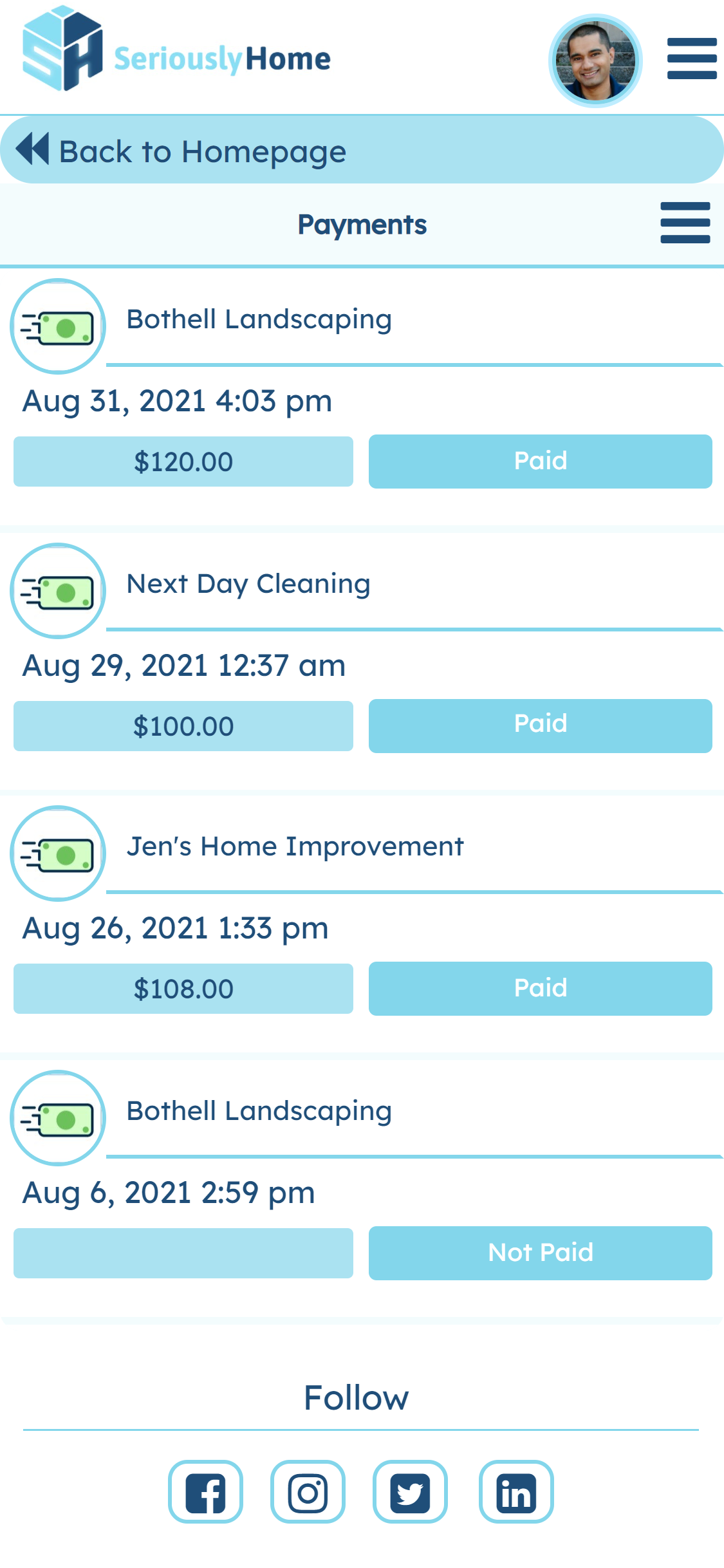
Task: Click Paid button for $120.00 payment
Action: pyautogui.click(x=540, y=461)
